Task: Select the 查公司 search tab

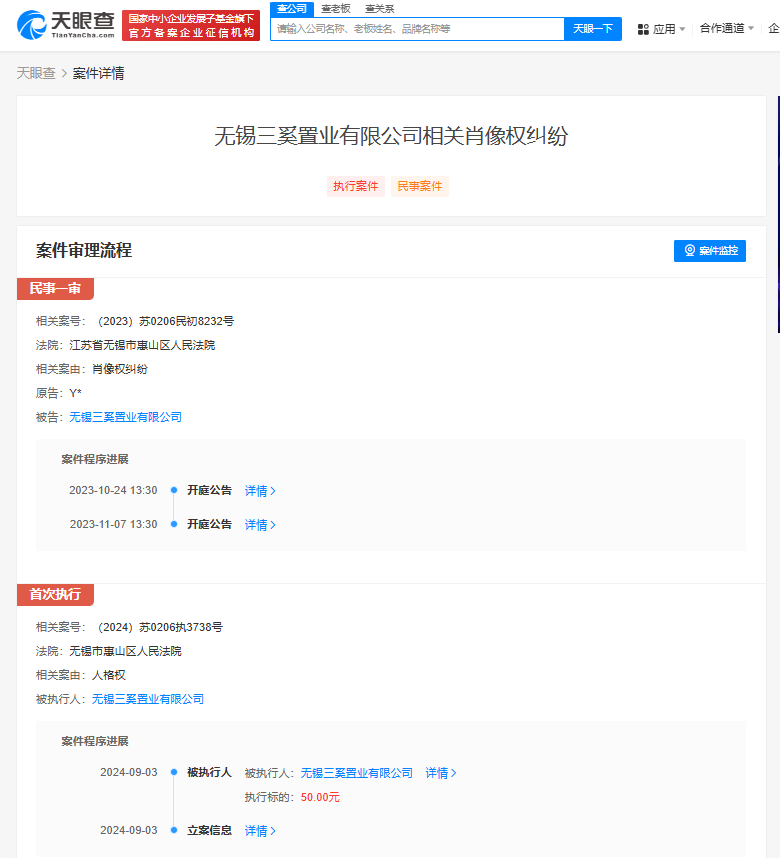Action: tap(292, 9)
